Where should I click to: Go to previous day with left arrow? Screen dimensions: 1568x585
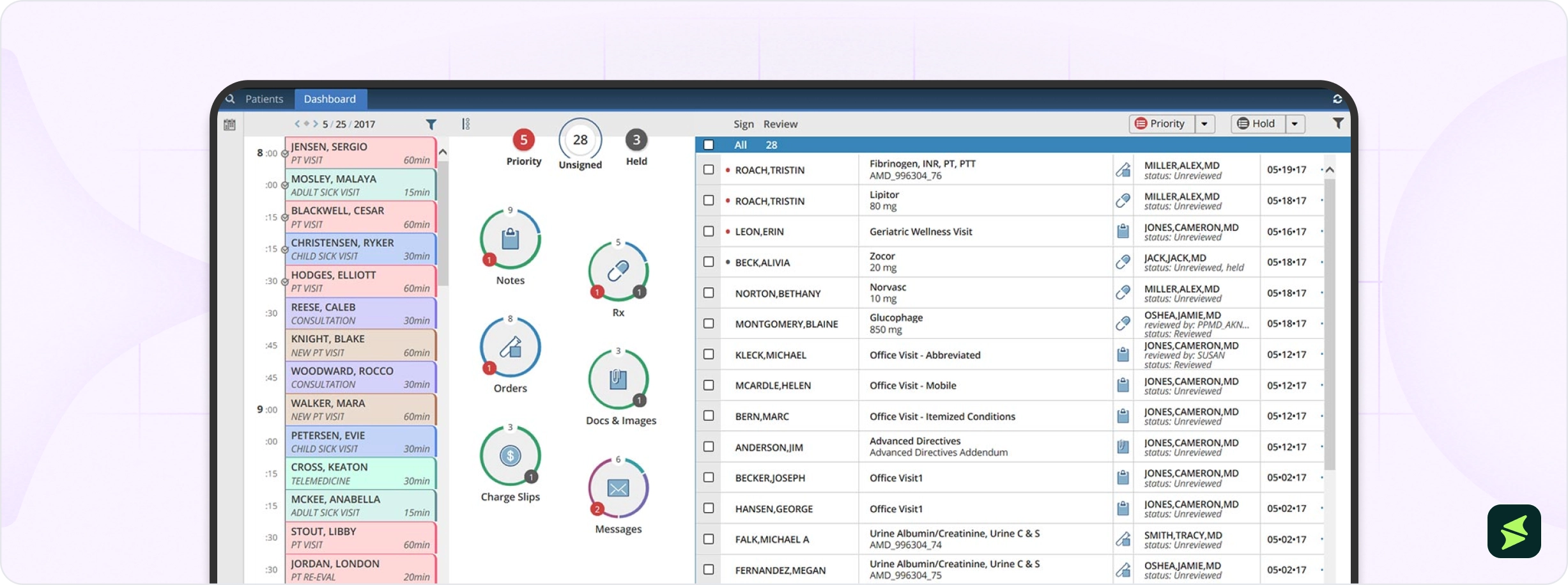tap(297, 124)
